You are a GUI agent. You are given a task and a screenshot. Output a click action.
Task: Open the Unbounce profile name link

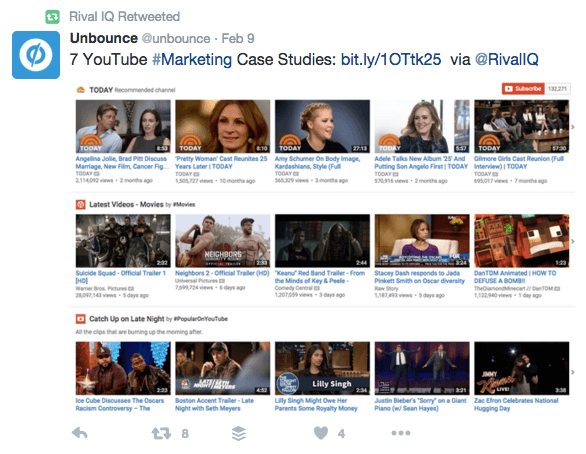point(104,38)
